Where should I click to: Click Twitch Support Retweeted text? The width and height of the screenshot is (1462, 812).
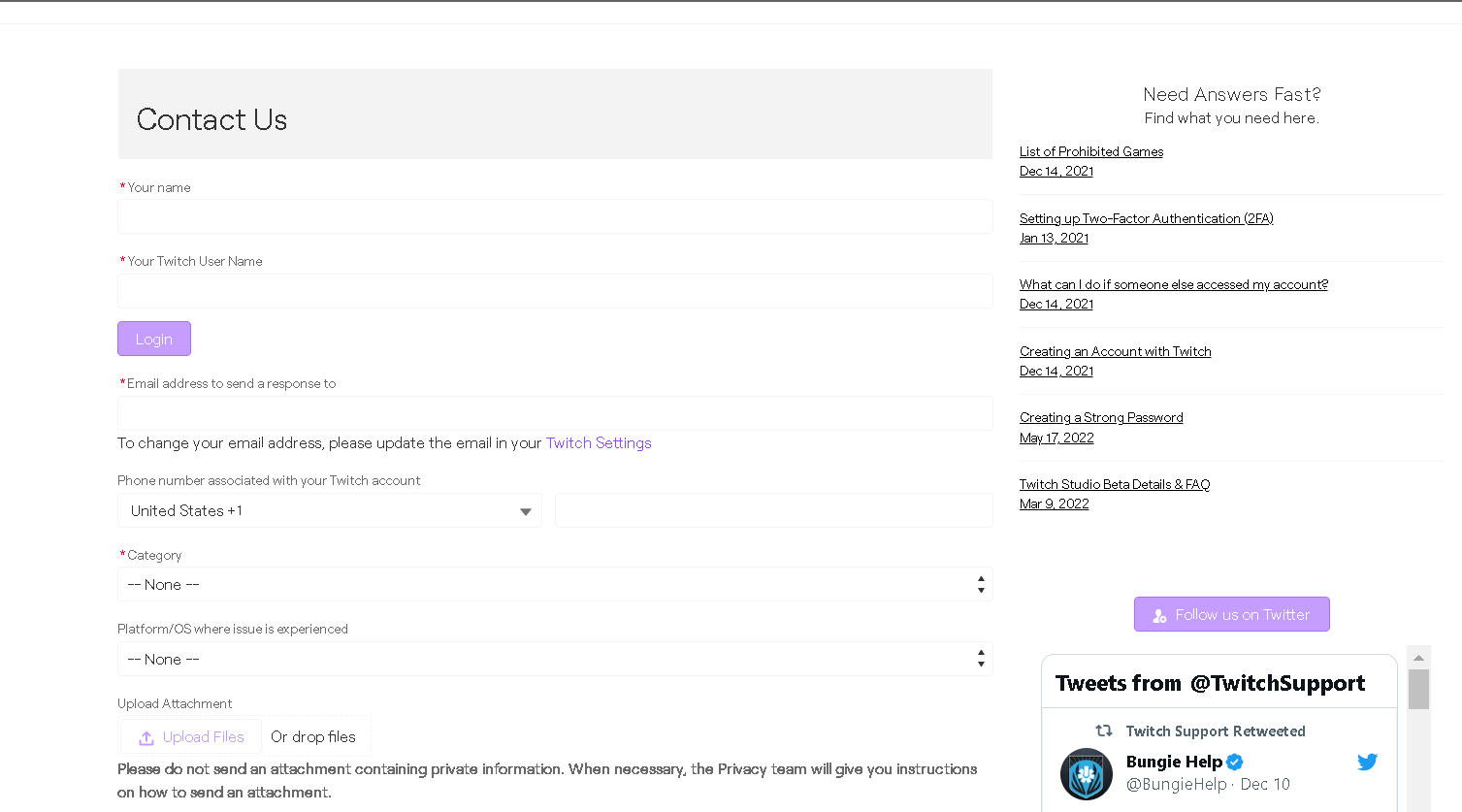tap(1216, 731)
